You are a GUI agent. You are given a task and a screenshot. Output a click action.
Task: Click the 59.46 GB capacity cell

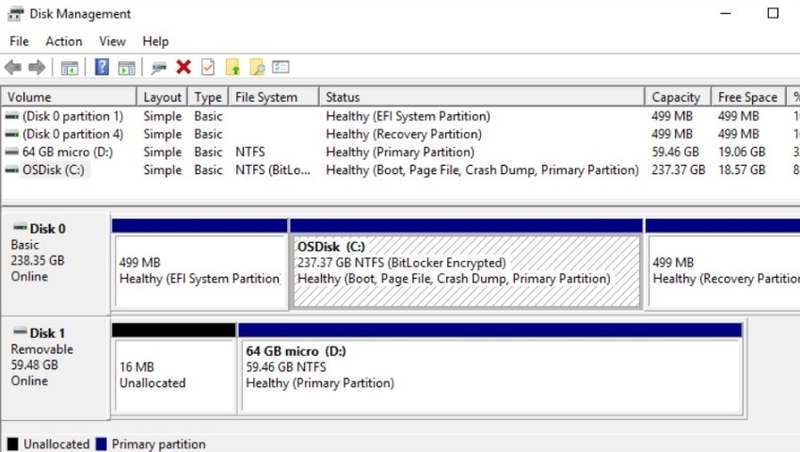[675, 152]
